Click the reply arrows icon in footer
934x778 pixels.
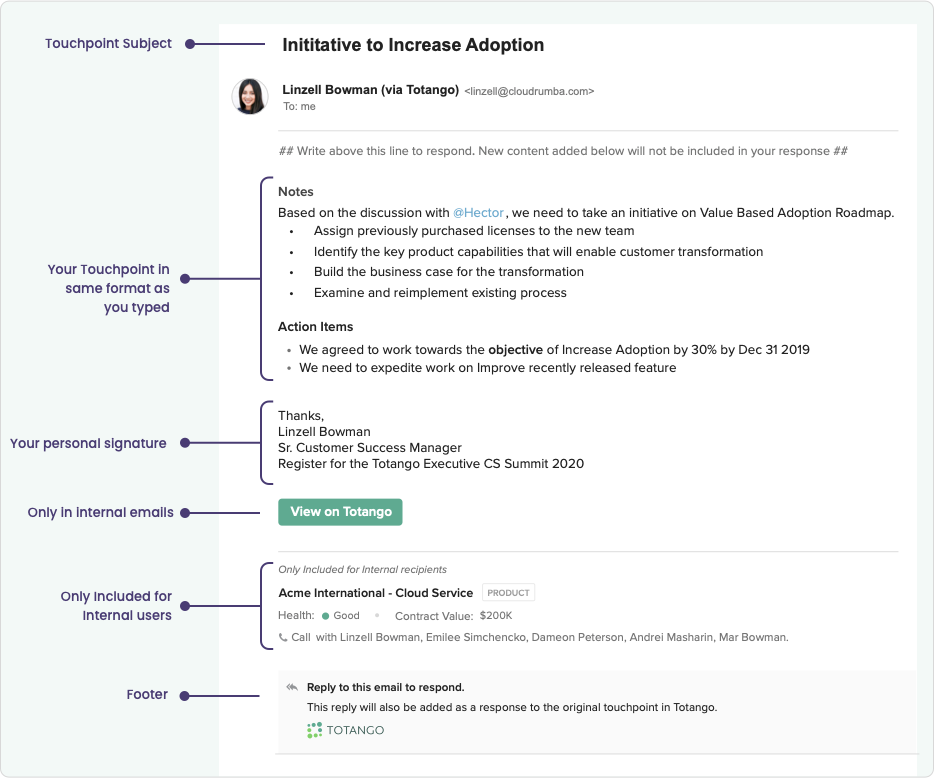click(292, 687)
